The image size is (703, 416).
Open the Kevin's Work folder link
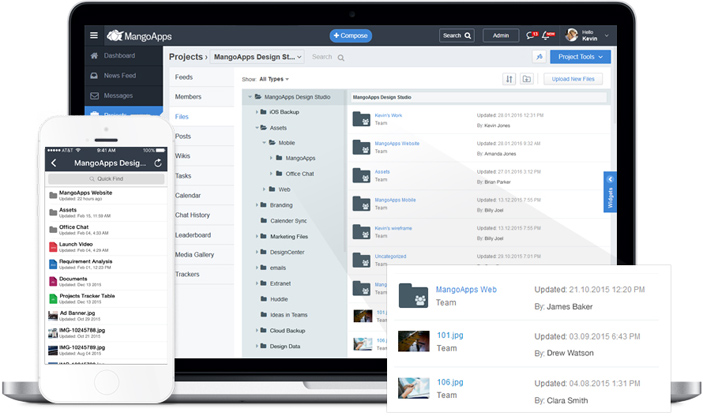click(388, 115)
